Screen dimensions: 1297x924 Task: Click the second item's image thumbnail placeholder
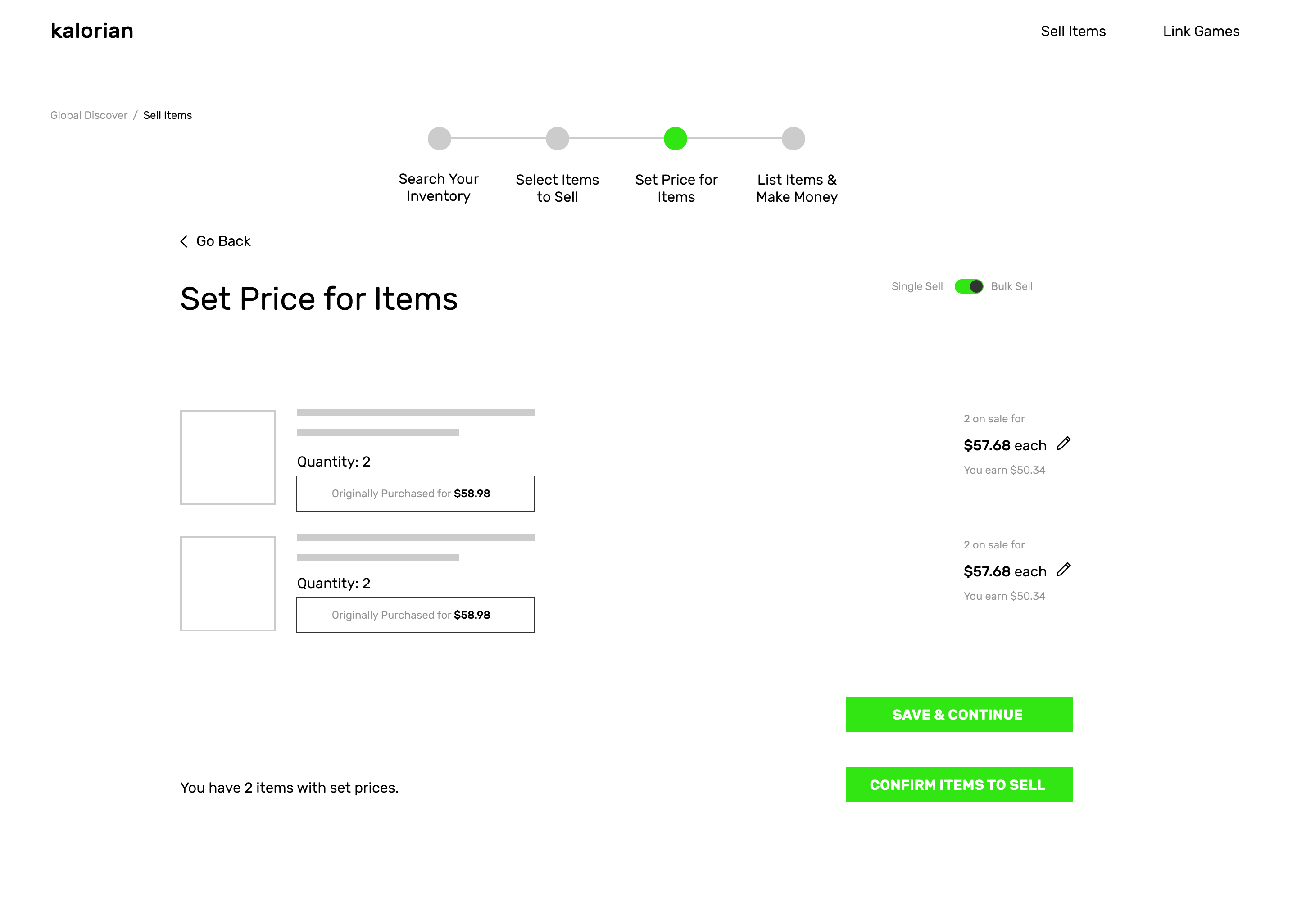pyautogui.click(x=227, y=583)
